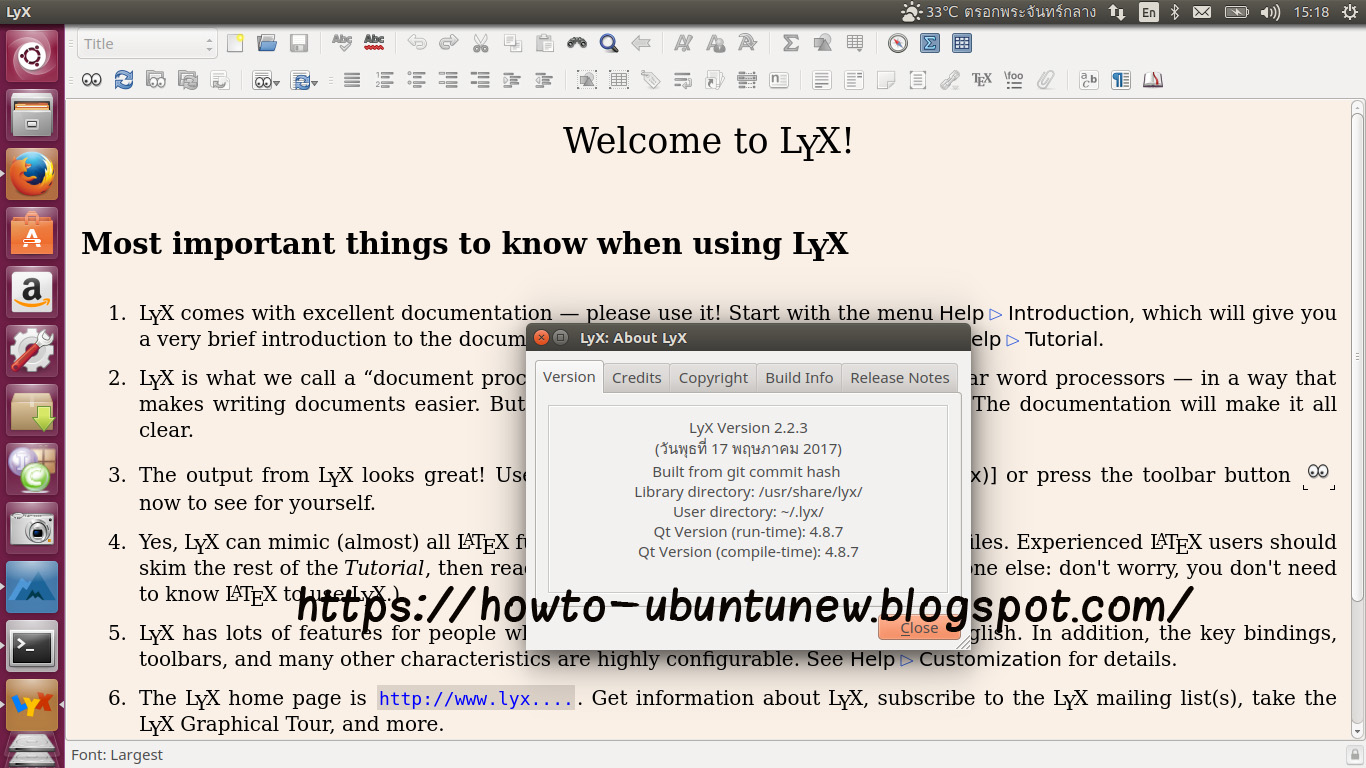This screenshot has height=768, width=1366.
Task: Navigate back with the left arrow icon
Action: click(641, 43)
